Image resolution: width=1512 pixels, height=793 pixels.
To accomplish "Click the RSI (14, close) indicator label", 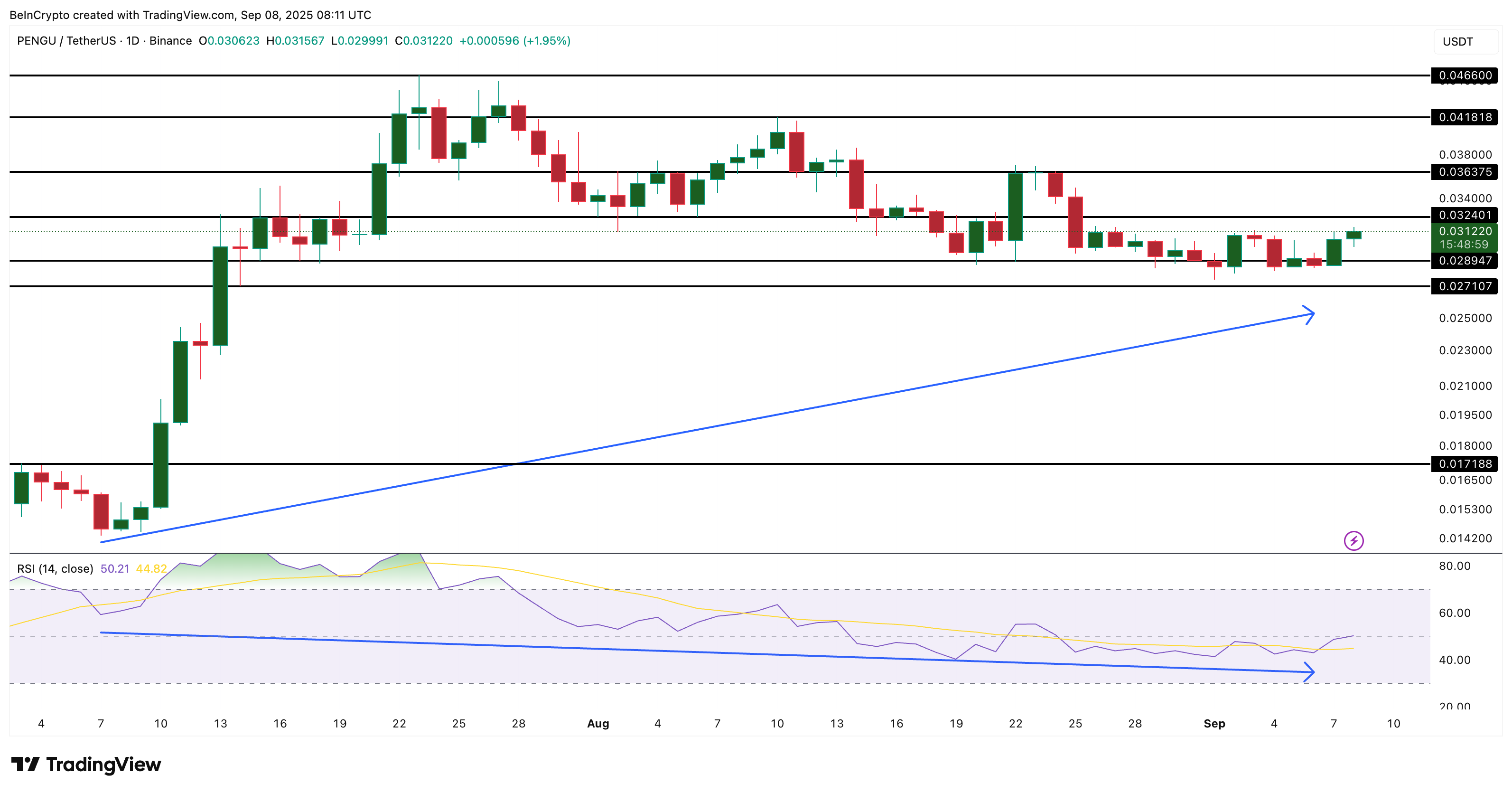I will 55,568.
